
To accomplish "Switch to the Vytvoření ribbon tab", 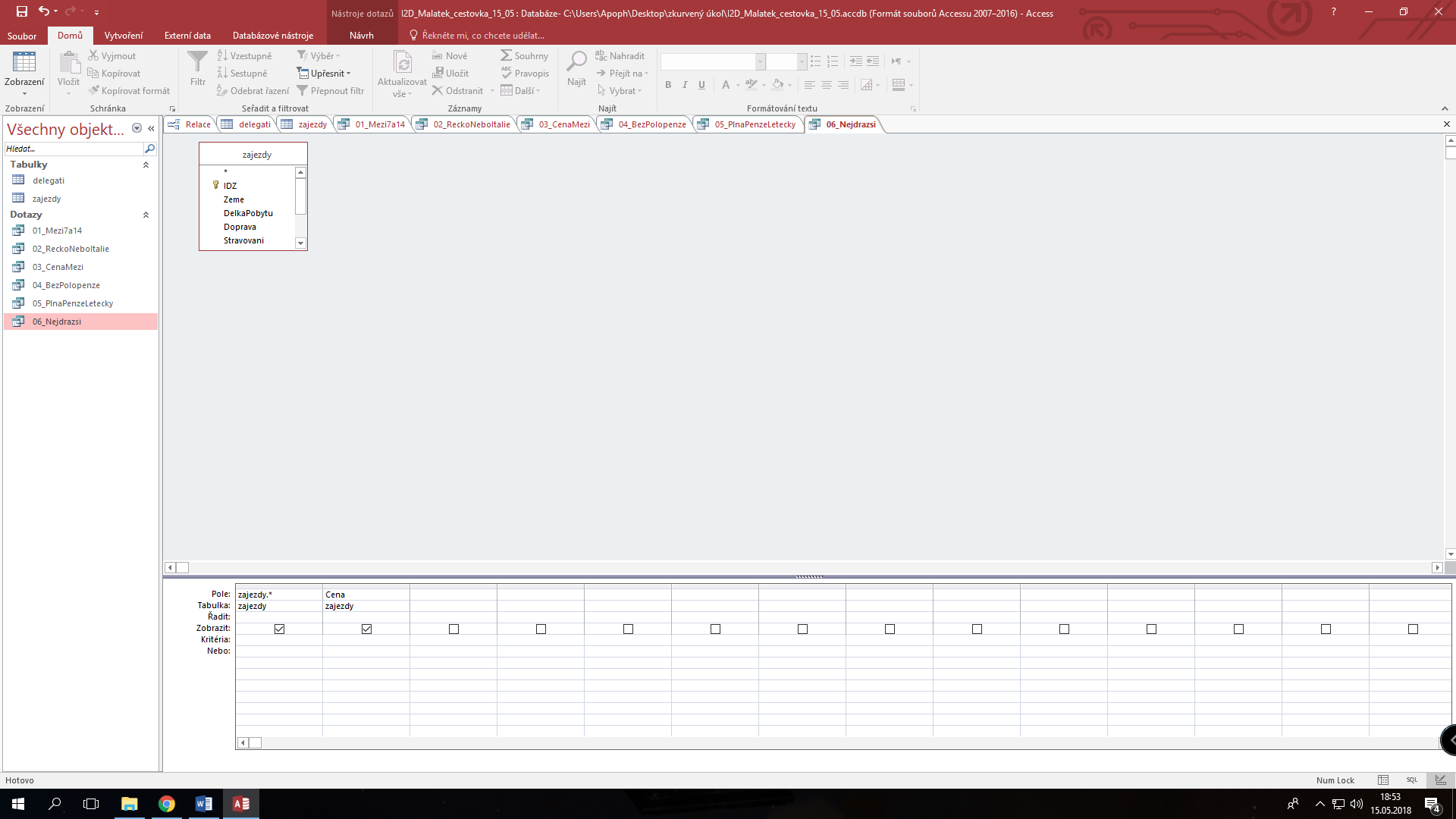I will [x=123, y=36].
